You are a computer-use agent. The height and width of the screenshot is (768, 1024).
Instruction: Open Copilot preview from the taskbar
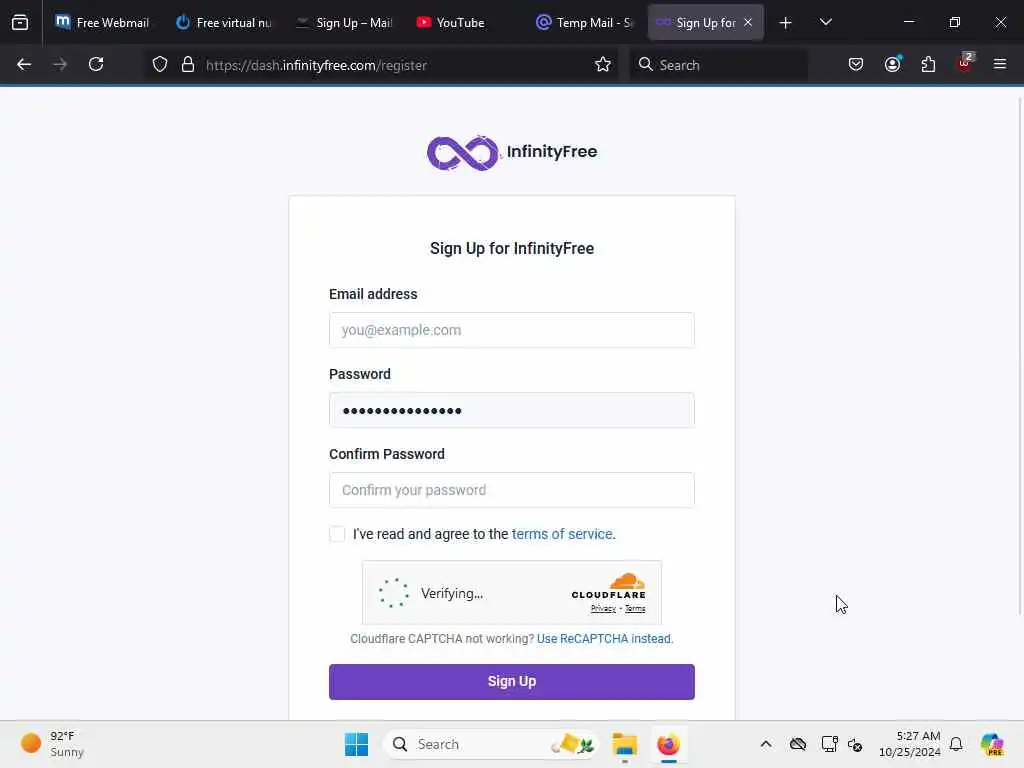[x=992, y=744]
